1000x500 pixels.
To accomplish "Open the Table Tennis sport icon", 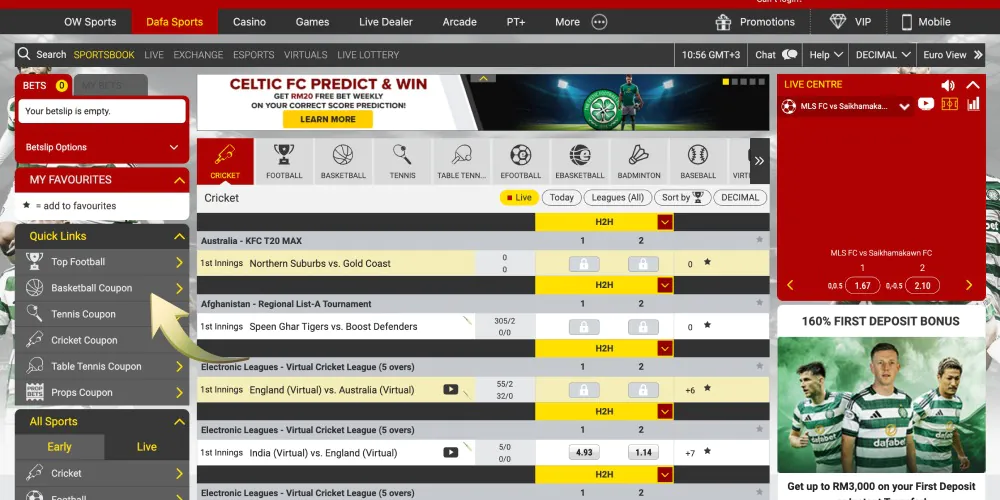I will pos(461,162).
